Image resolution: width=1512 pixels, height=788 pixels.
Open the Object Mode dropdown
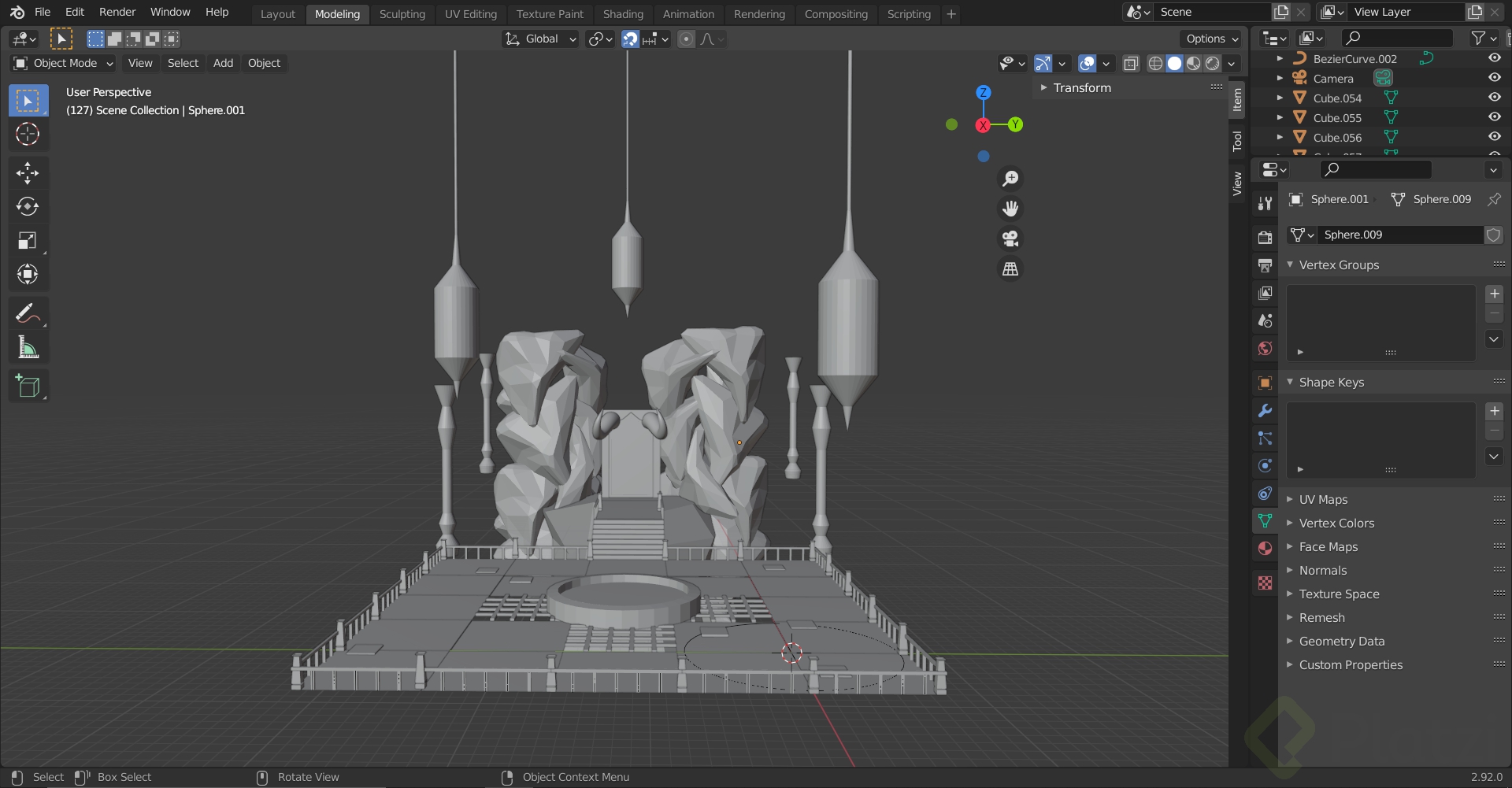click(65, 63)
